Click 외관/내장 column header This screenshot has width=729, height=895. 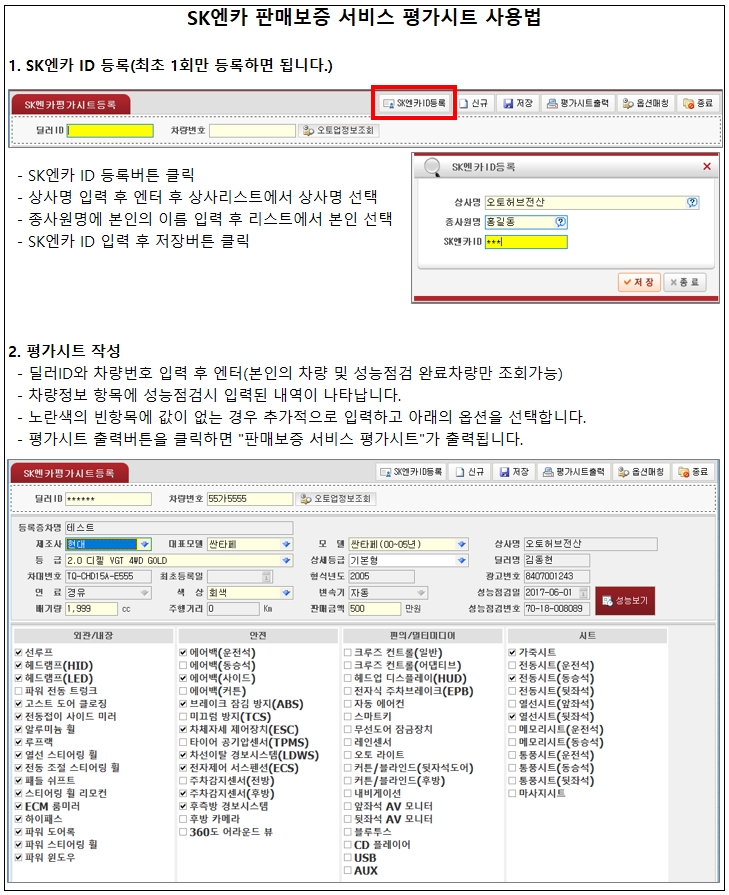(93, 636)
